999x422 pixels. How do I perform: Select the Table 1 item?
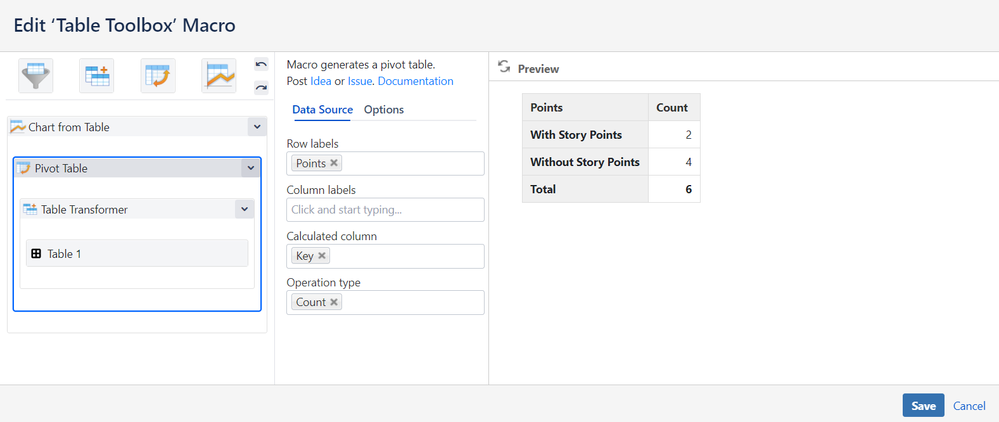[x=136, y=253]
